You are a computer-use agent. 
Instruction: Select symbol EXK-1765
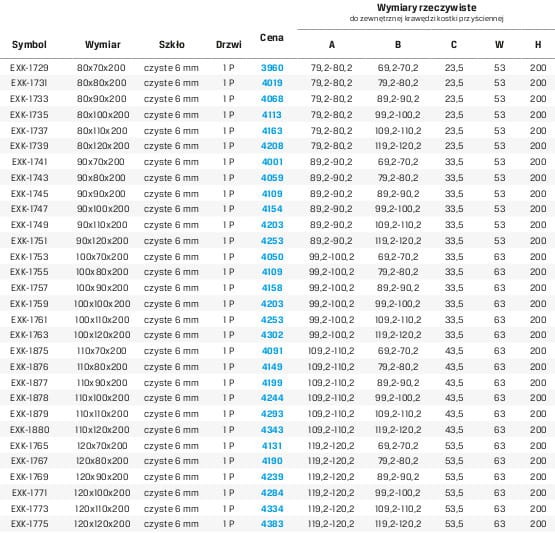[29, 446]
